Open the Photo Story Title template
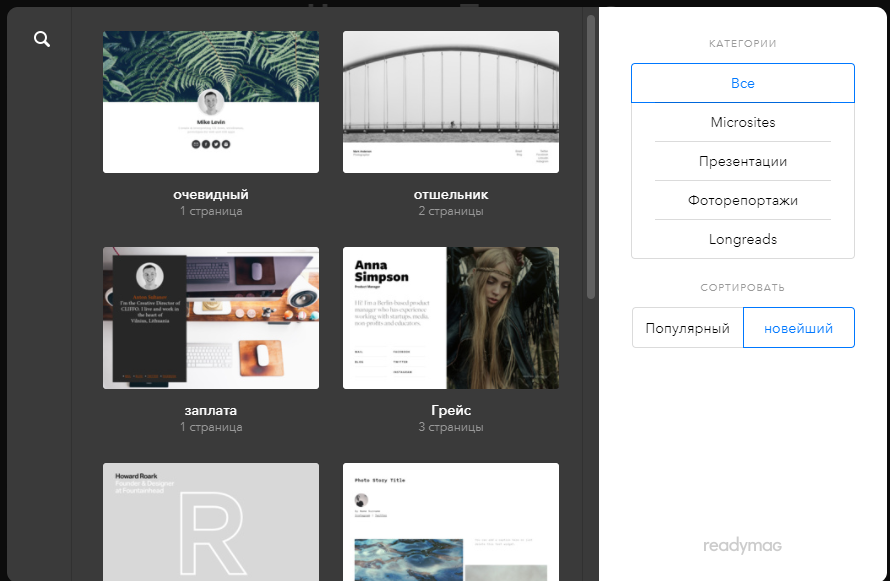This screenshot has width=890, height=581. tap(451, 521)
